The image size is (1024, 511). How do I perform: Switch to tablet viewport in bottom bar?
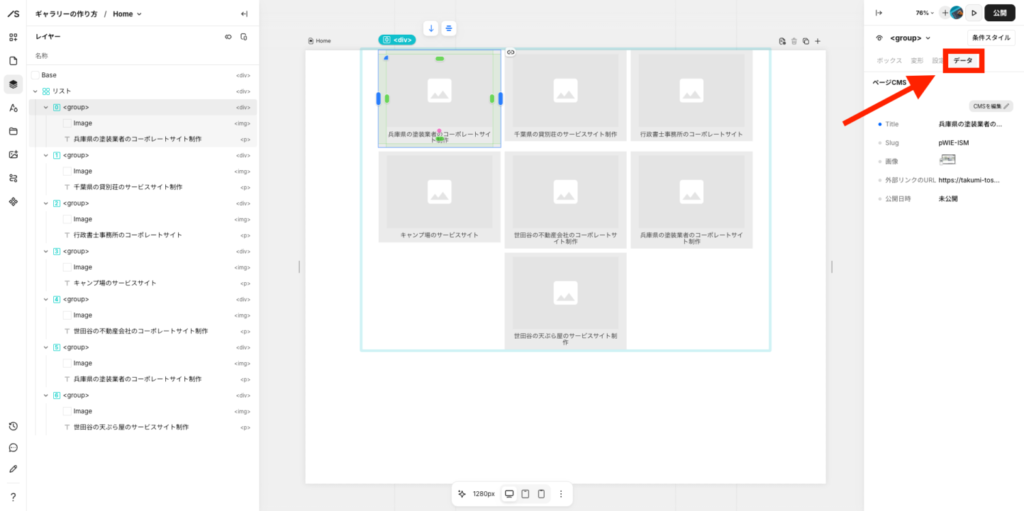525,494
